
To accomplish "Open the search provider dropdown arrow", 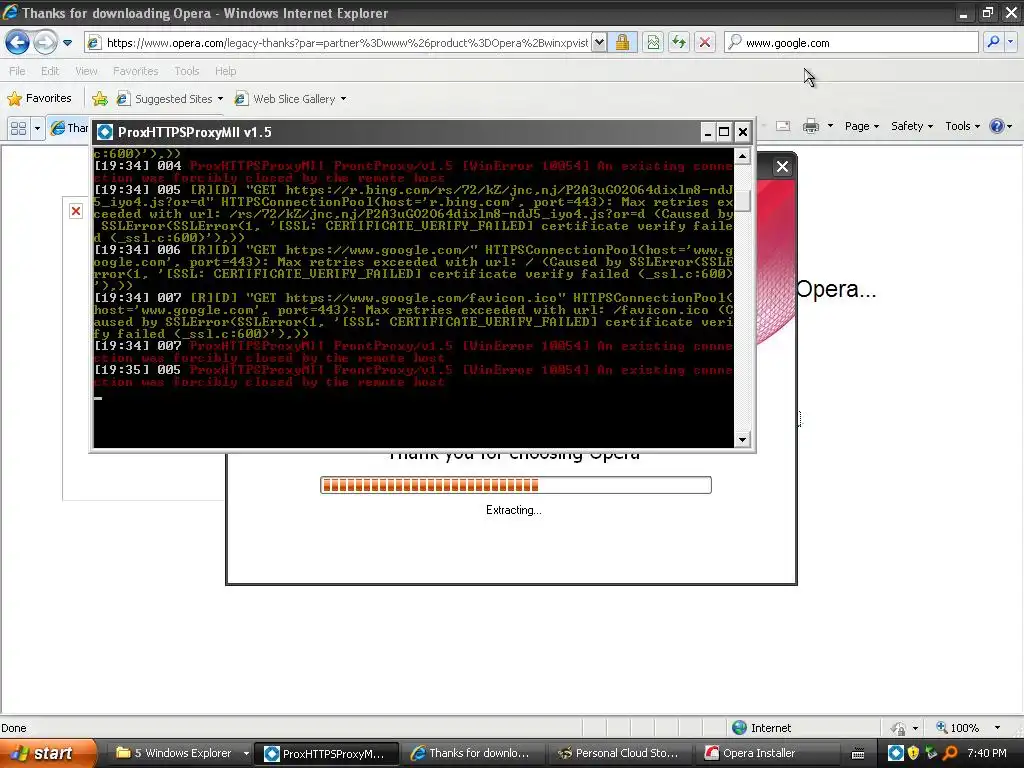I will 1011,42.
